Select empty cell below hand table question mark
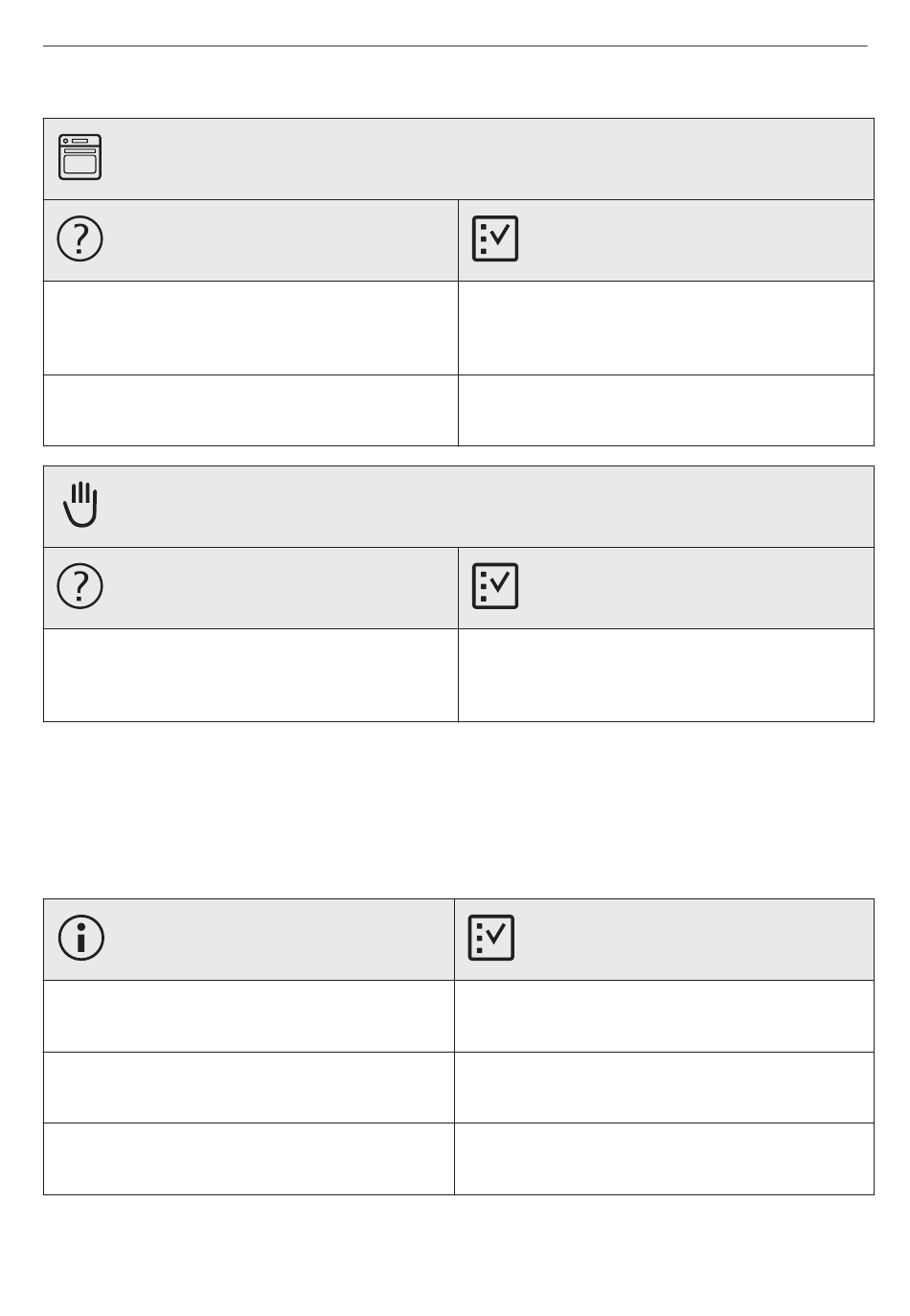 pyautogui.click(x=251, y=674)
